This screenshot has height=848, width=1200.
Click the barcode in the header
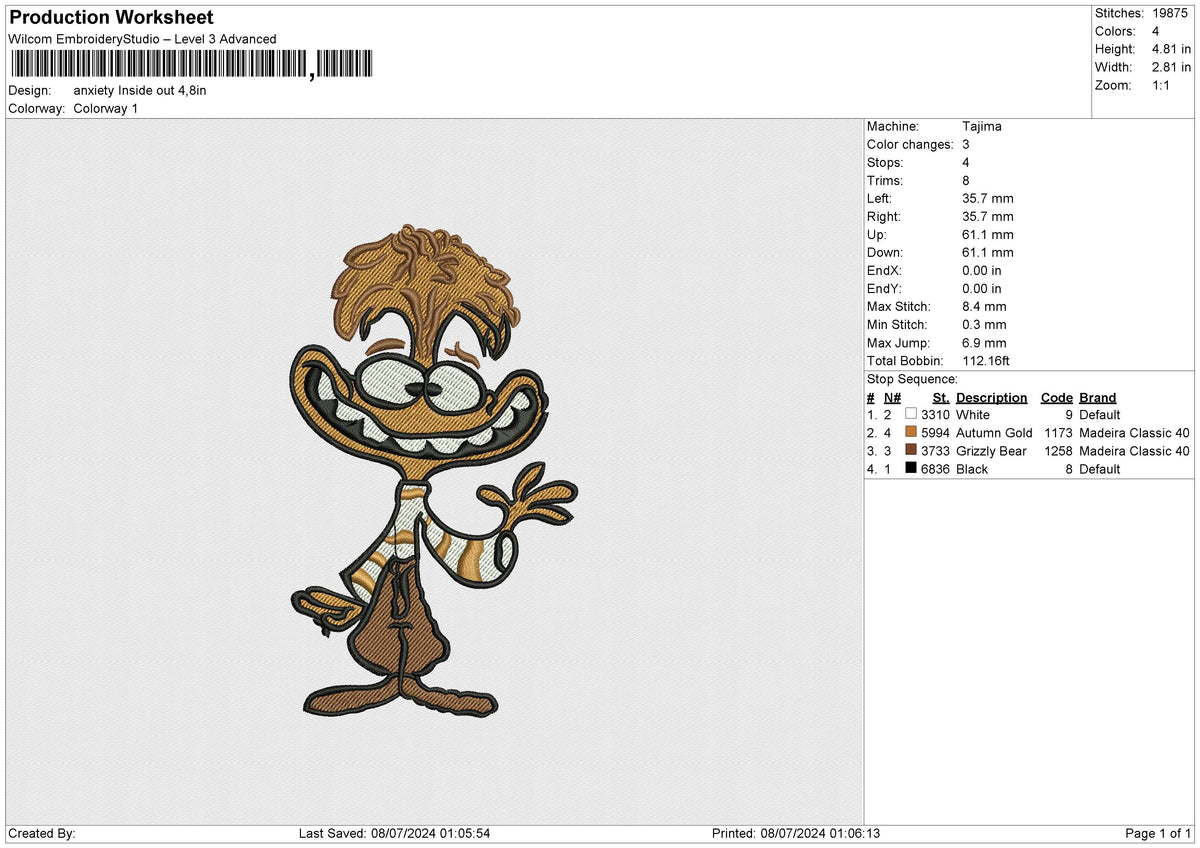coord(190,65)
